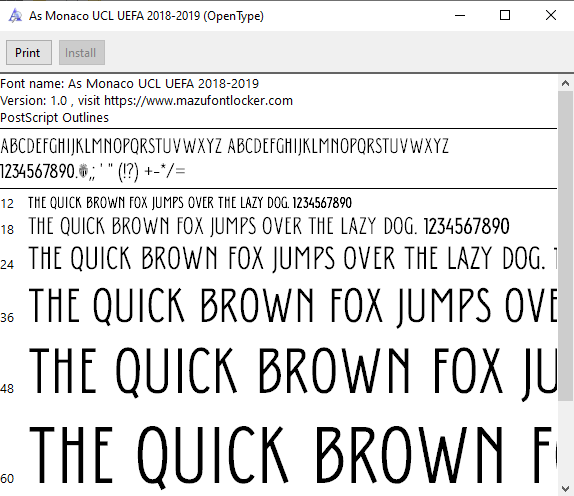Click the scrollbar up arrow
This screenshot has width=574, height=496.
tap(565, 83)
